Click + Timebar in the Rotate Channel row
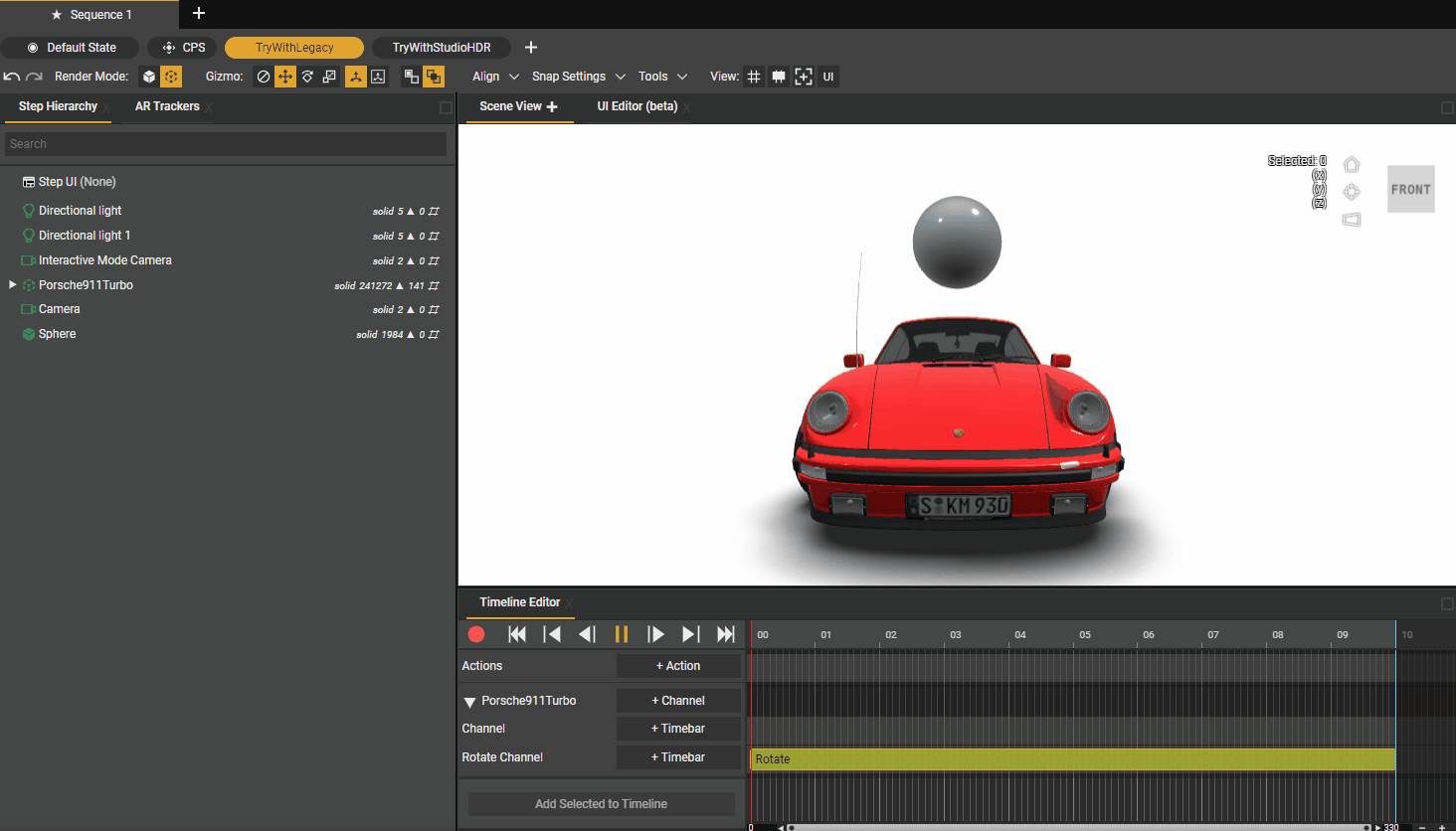The image size is (1456, 831). (x=678, y=757)
